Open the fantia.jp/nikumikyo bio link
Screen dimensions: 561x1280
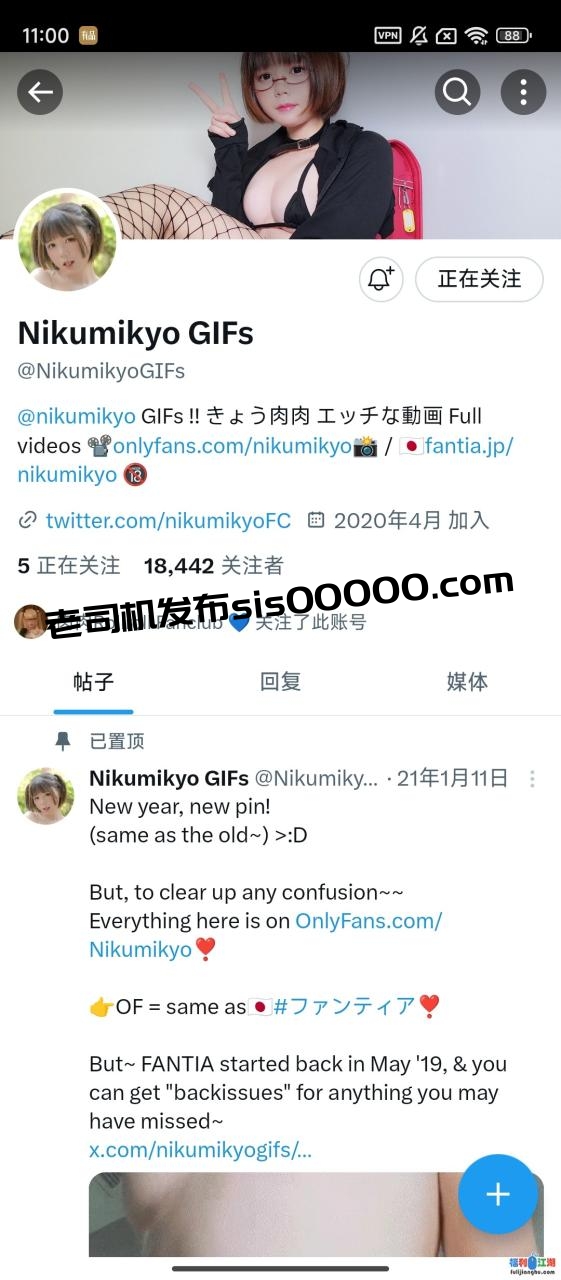coord(266,460)
